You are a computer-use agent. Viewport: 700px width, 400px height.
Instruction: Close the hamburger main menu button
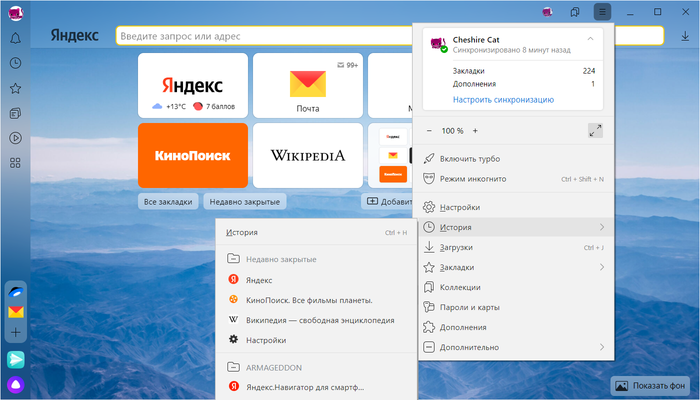pyautogui.click(x=602, y=12)
